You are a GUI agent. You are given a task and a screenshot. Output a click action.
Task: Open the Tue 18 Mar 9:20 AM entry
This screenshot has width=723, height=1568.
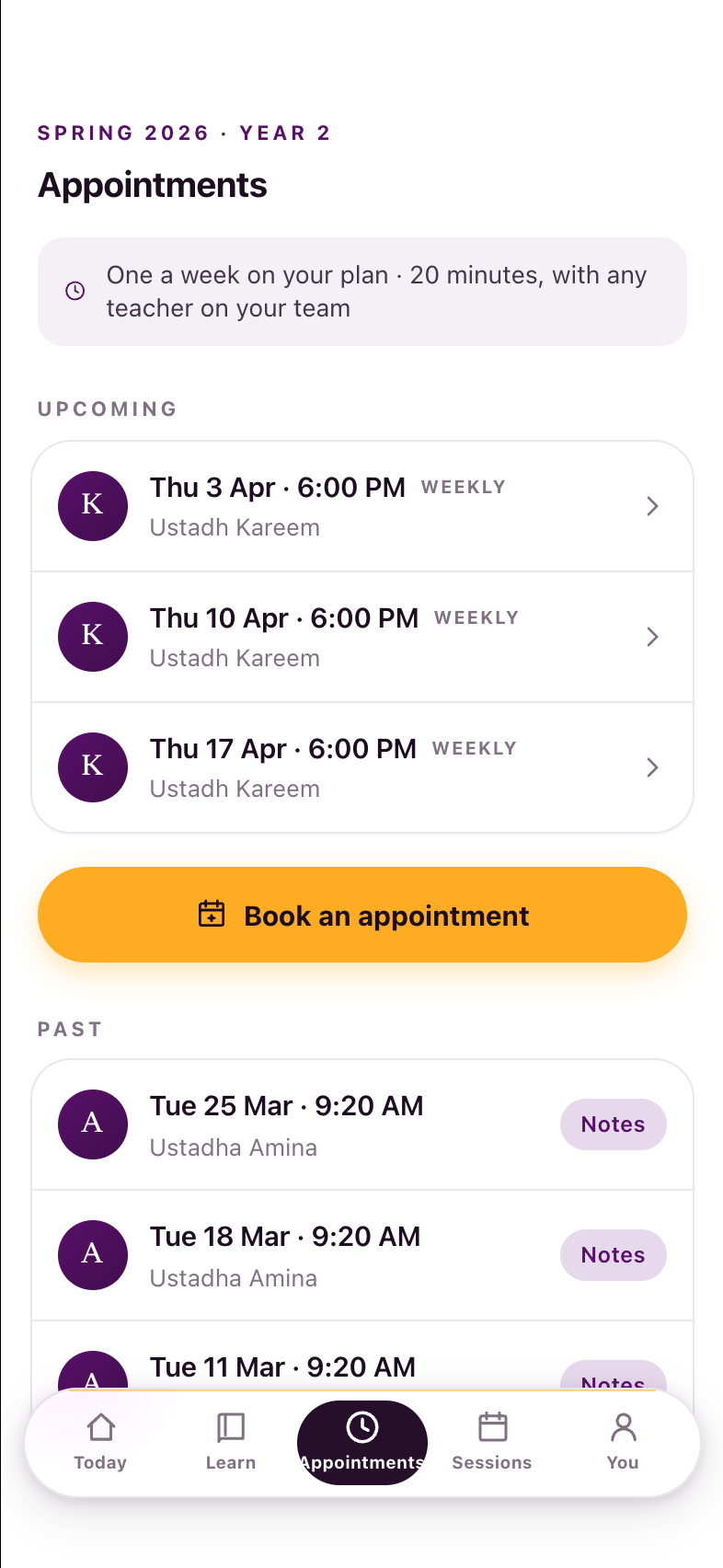point(362,1255)
